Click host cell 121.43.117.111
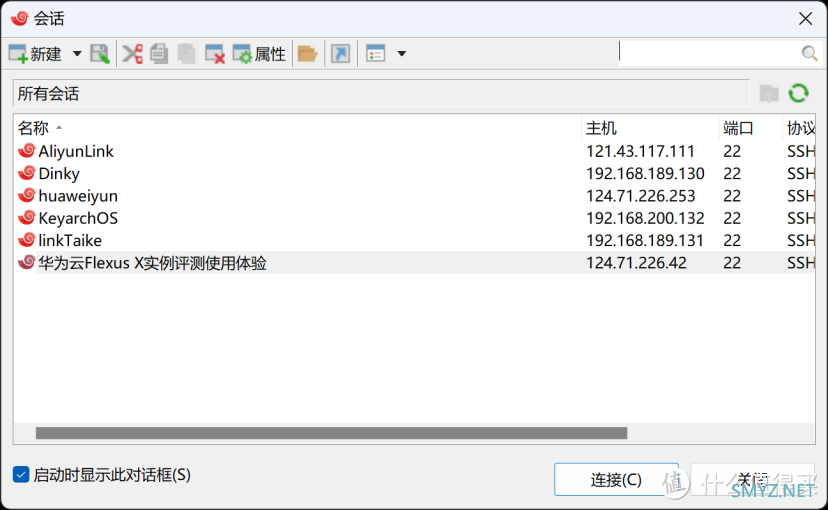This screenshot has height=510, width=828. (640, 152)
